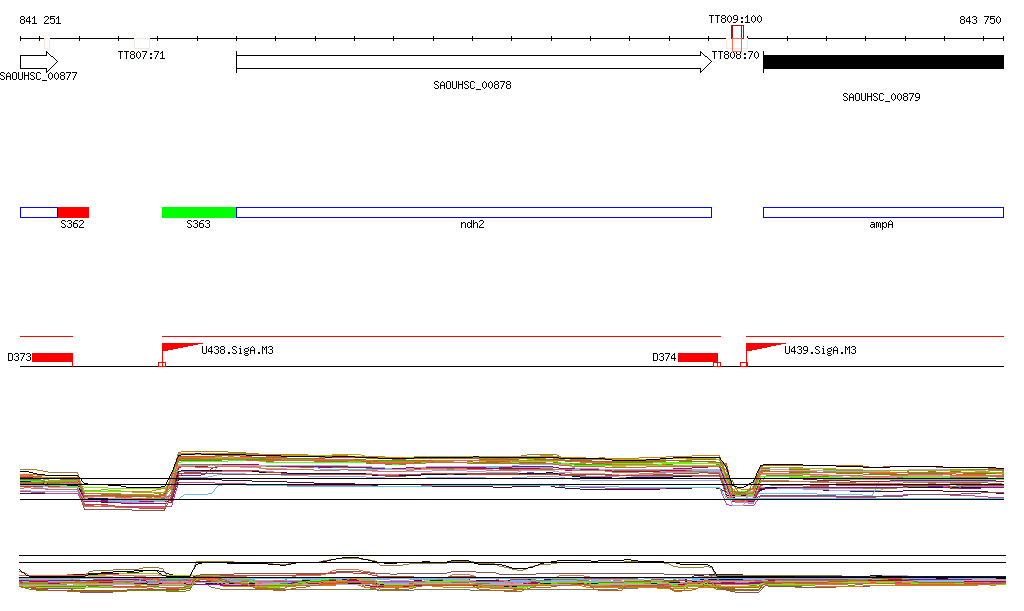Click the red TT809 terminator box marker
The width and height of the screenshot is (1024, 611).
(x=736, y=37)
